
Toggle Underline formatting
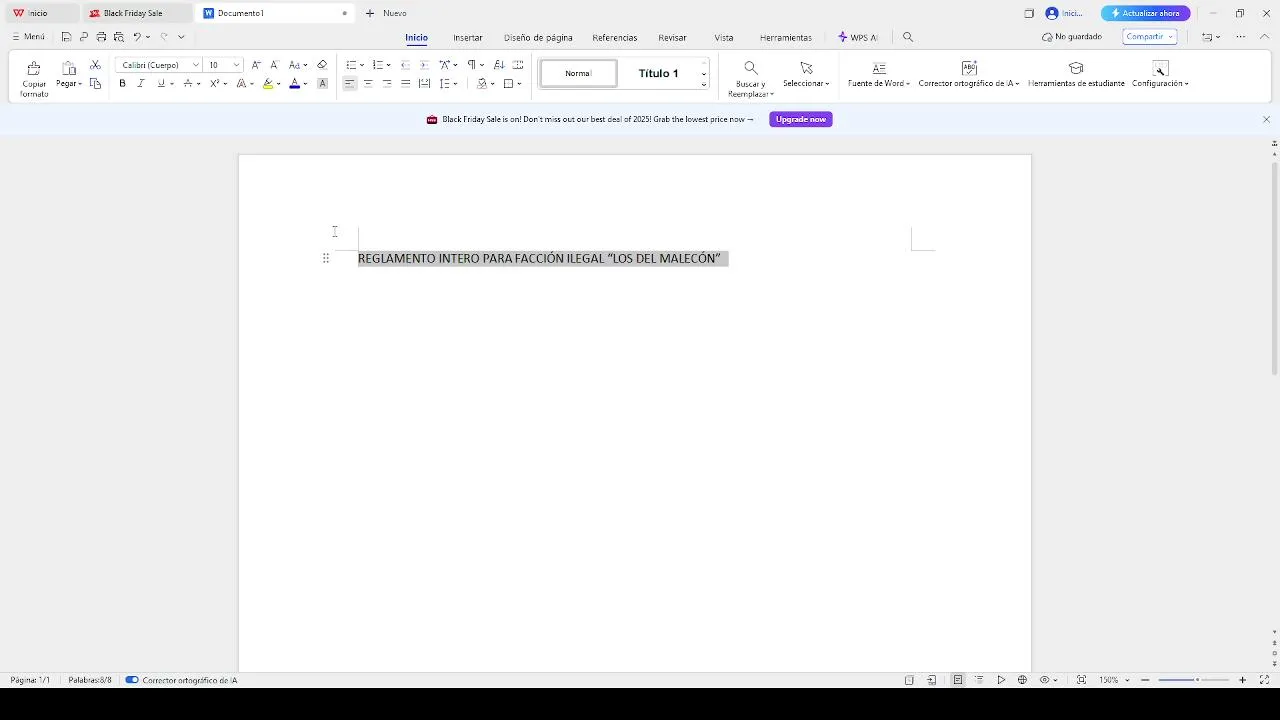(160, 84)
